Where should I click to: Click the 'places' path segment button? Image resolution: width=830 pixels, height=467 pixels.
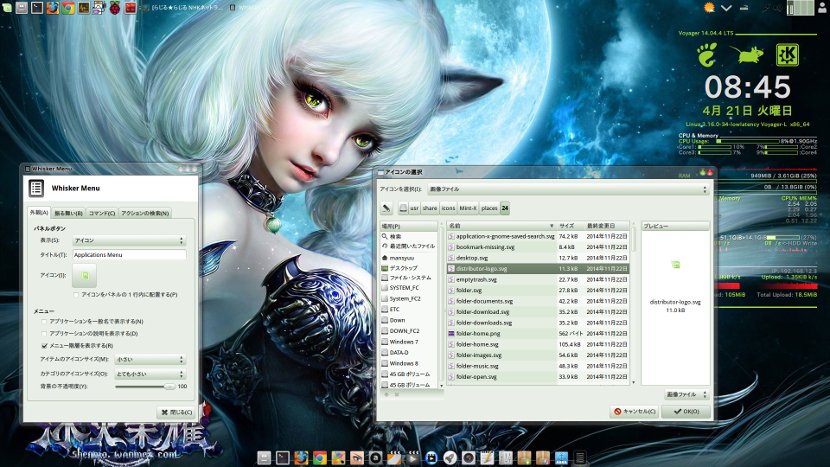click(489, 208)
